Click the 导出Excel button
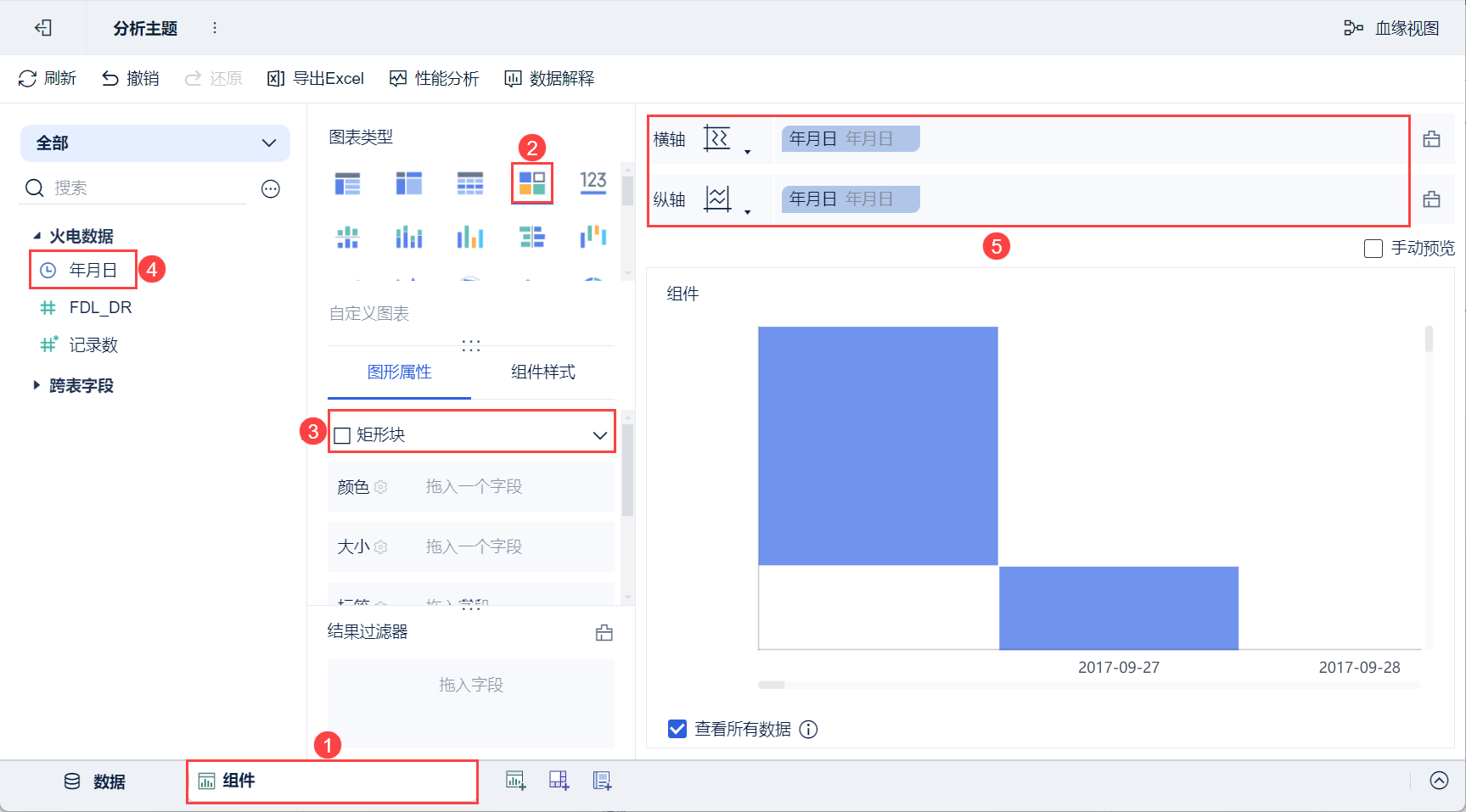This screenshot has height=812, width=1466. [x=316, y=79]
